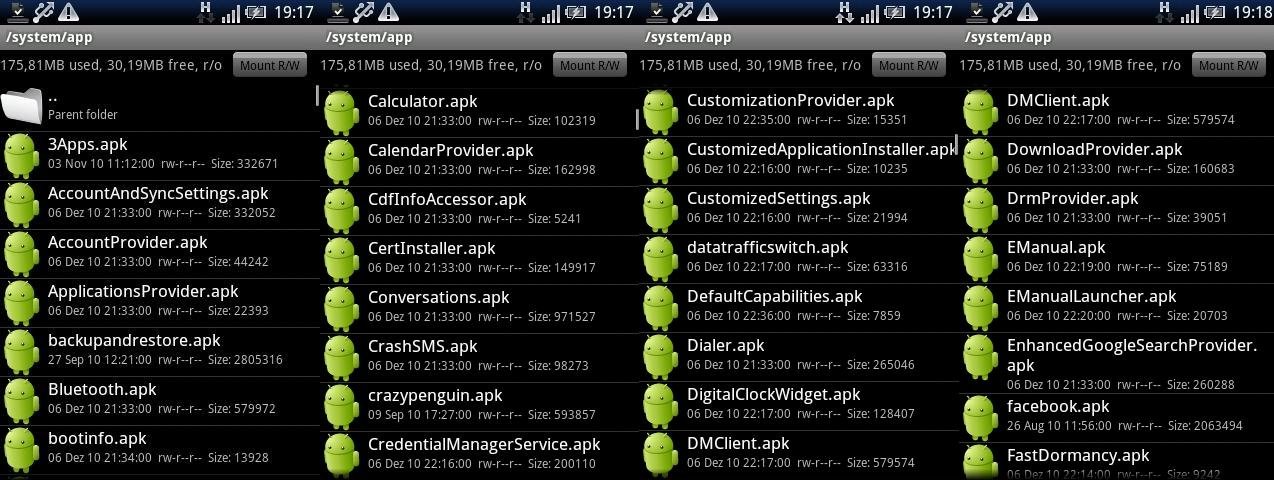Tap the Android icon beside 3Apps.apk
The width and height of the screenshot is (1274, 480).
tap(22, 155)
